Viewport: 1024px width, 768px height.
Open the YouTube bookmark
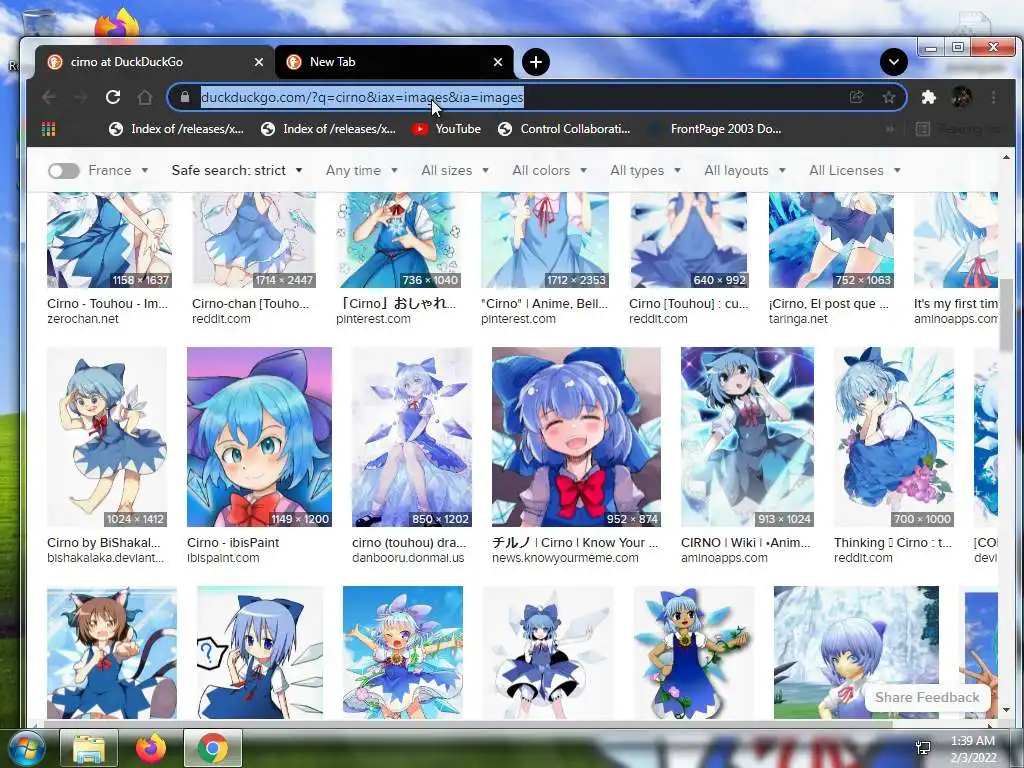[x=447, y=129]
